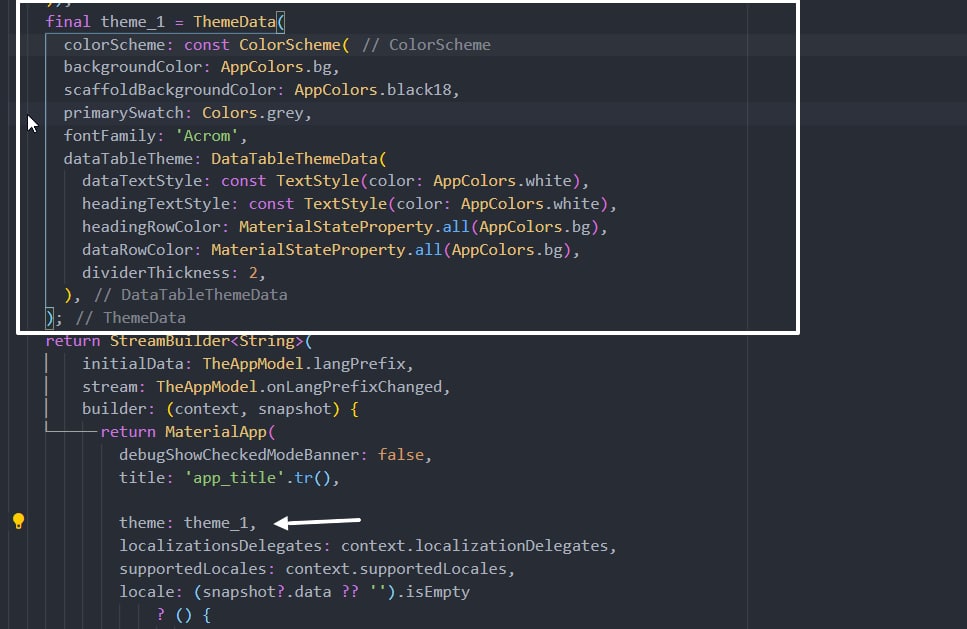This screenshot has height=629, width=967.
Task: Click the '// ColorScheme' comment
Action: tap(426, 44)
